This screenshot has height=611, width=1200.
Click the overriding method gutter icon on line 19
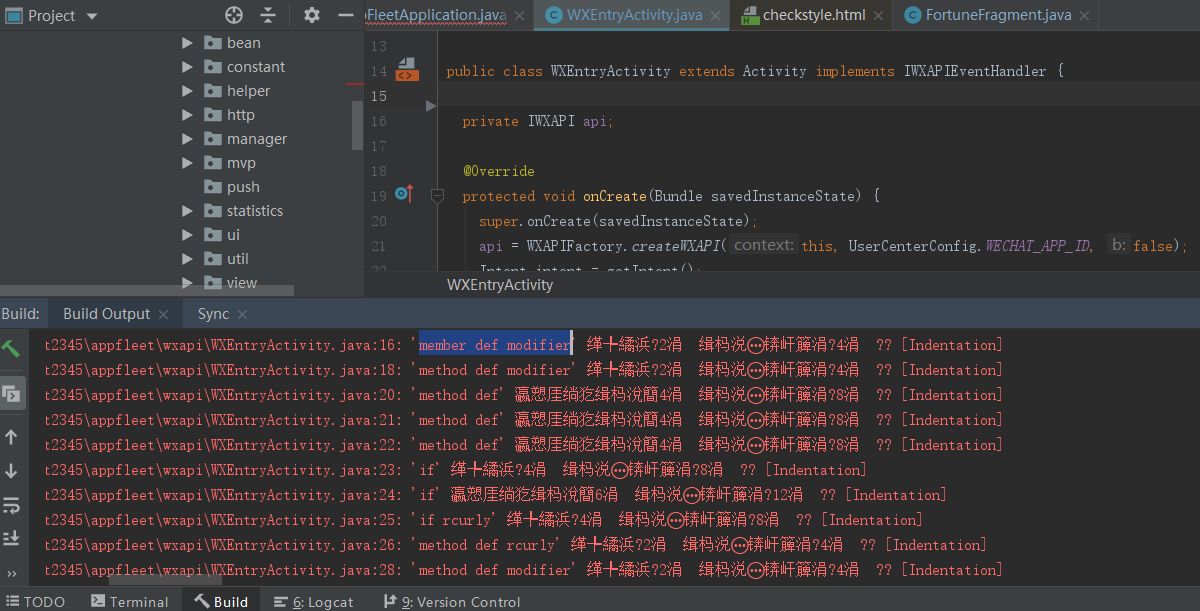[403, 195]
